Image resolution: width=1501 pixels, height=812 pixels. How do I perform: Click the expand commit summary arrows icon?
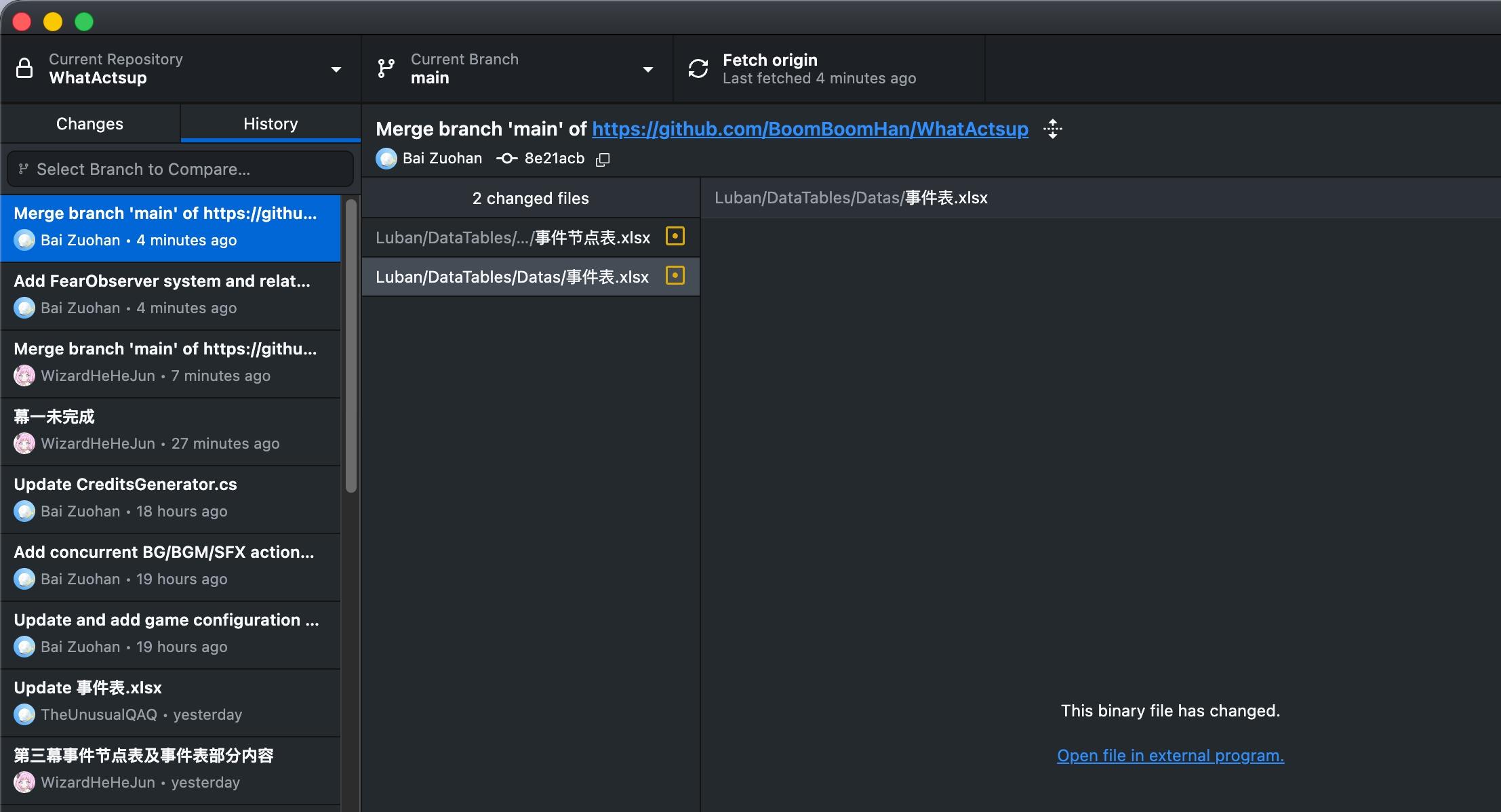(x=1052, y=129)
